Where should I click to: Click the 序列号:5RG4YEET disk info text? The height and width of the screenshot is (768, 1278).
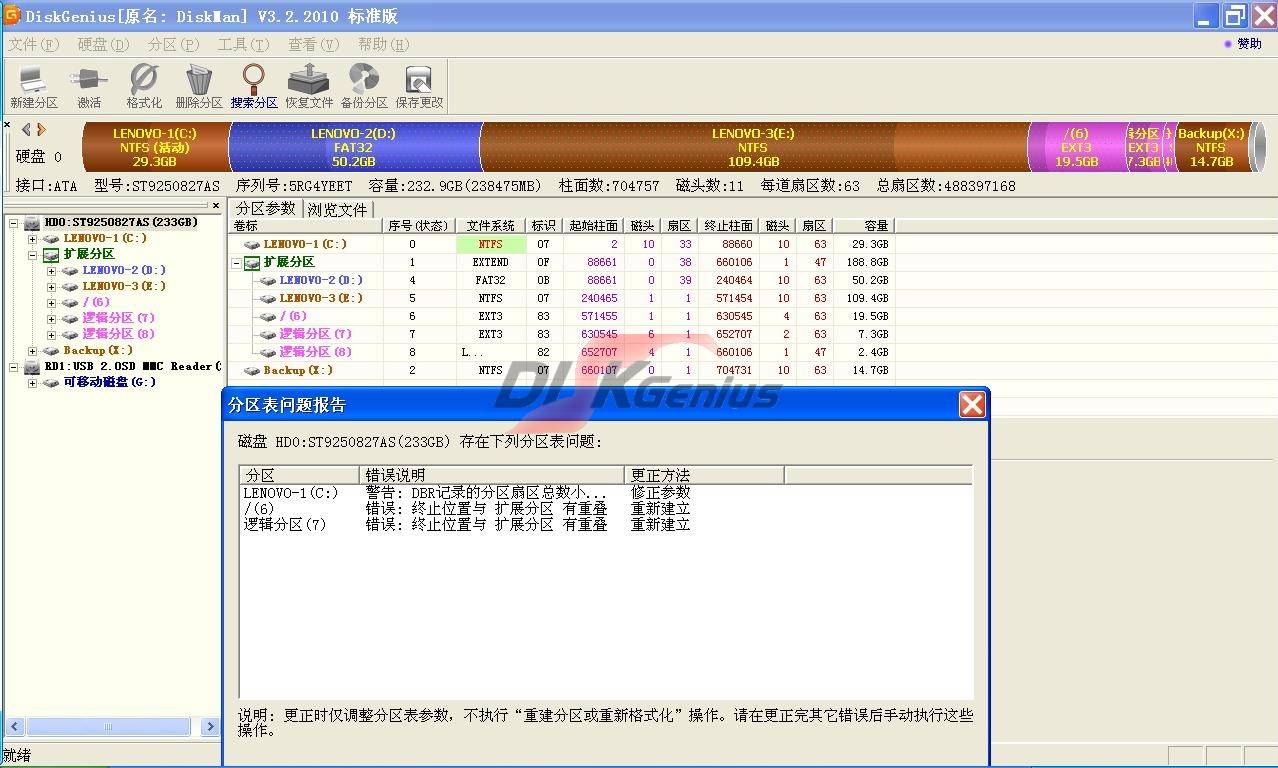pyautogui.click(x=294, y=186)
